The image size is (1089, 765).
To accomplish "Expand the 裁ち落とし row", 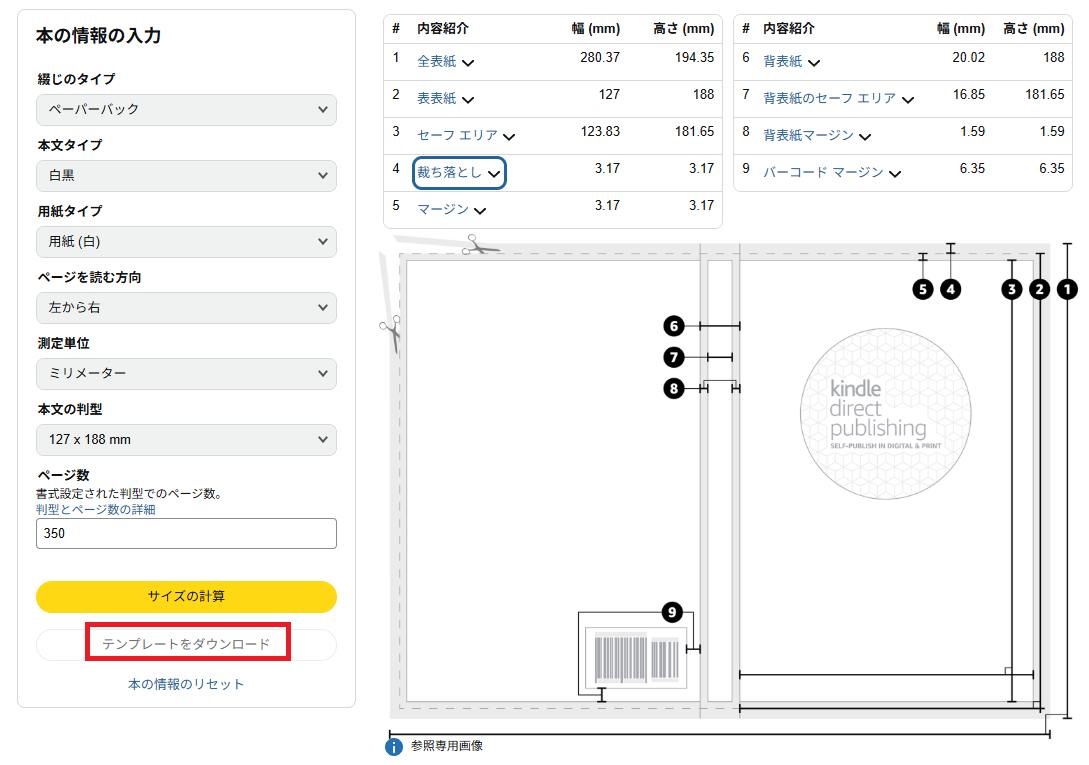I will (459, 172).
